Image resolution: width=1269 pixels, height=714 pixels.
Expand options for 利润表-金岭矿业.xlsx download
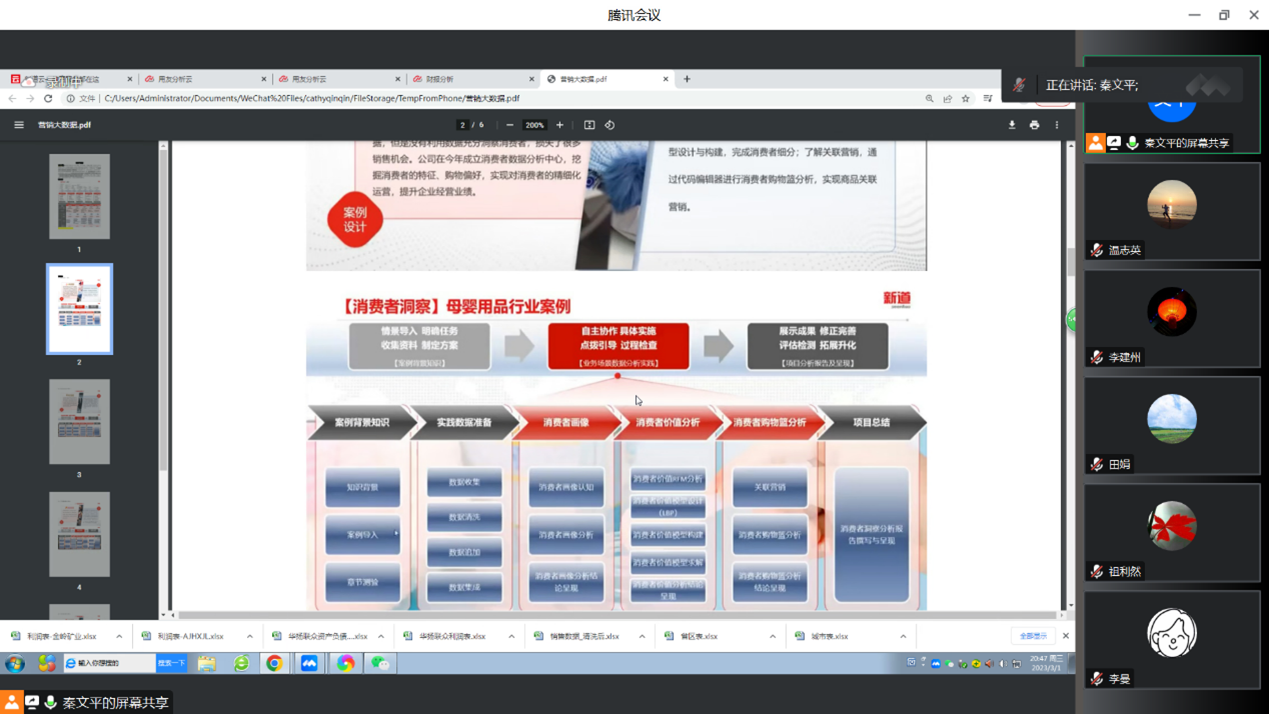[x=119, y=636]
